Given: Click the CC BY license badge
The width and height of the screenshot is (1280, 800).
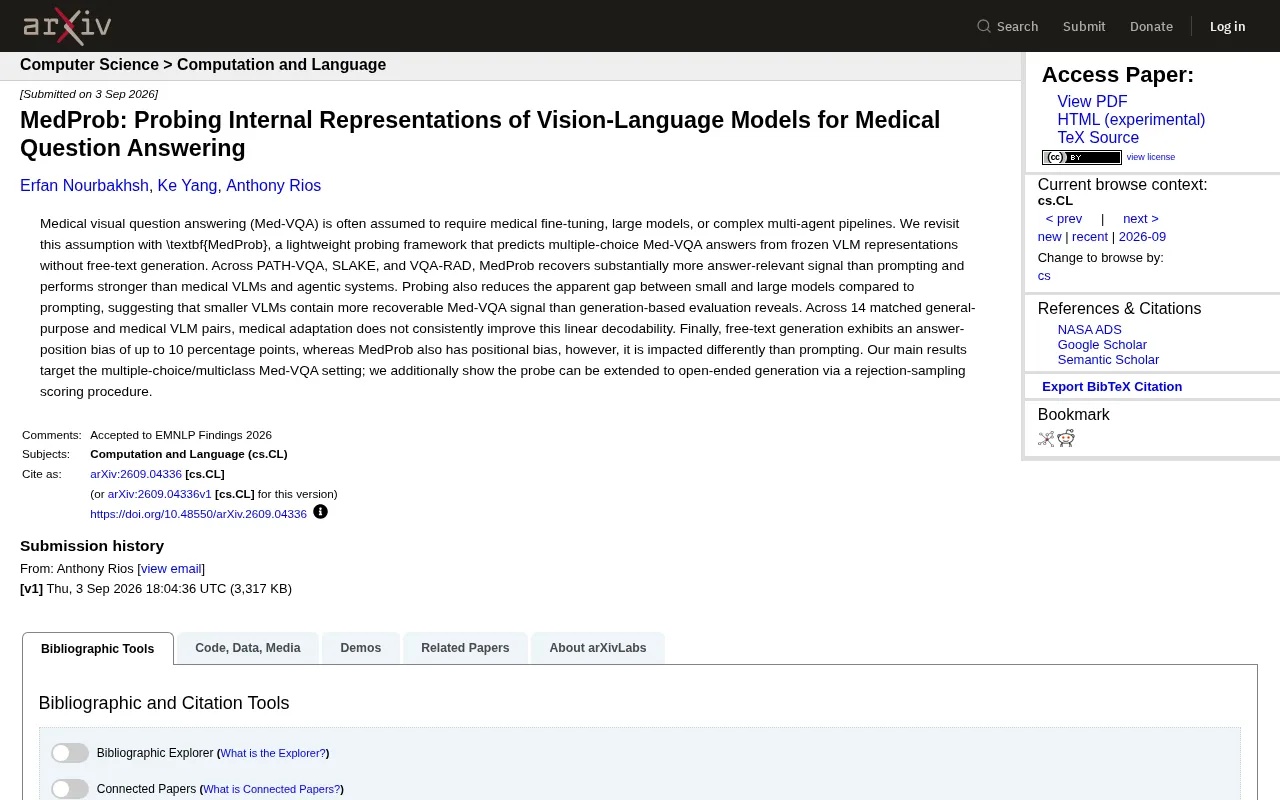Looking at the screenshot, I should point(1082,157).
